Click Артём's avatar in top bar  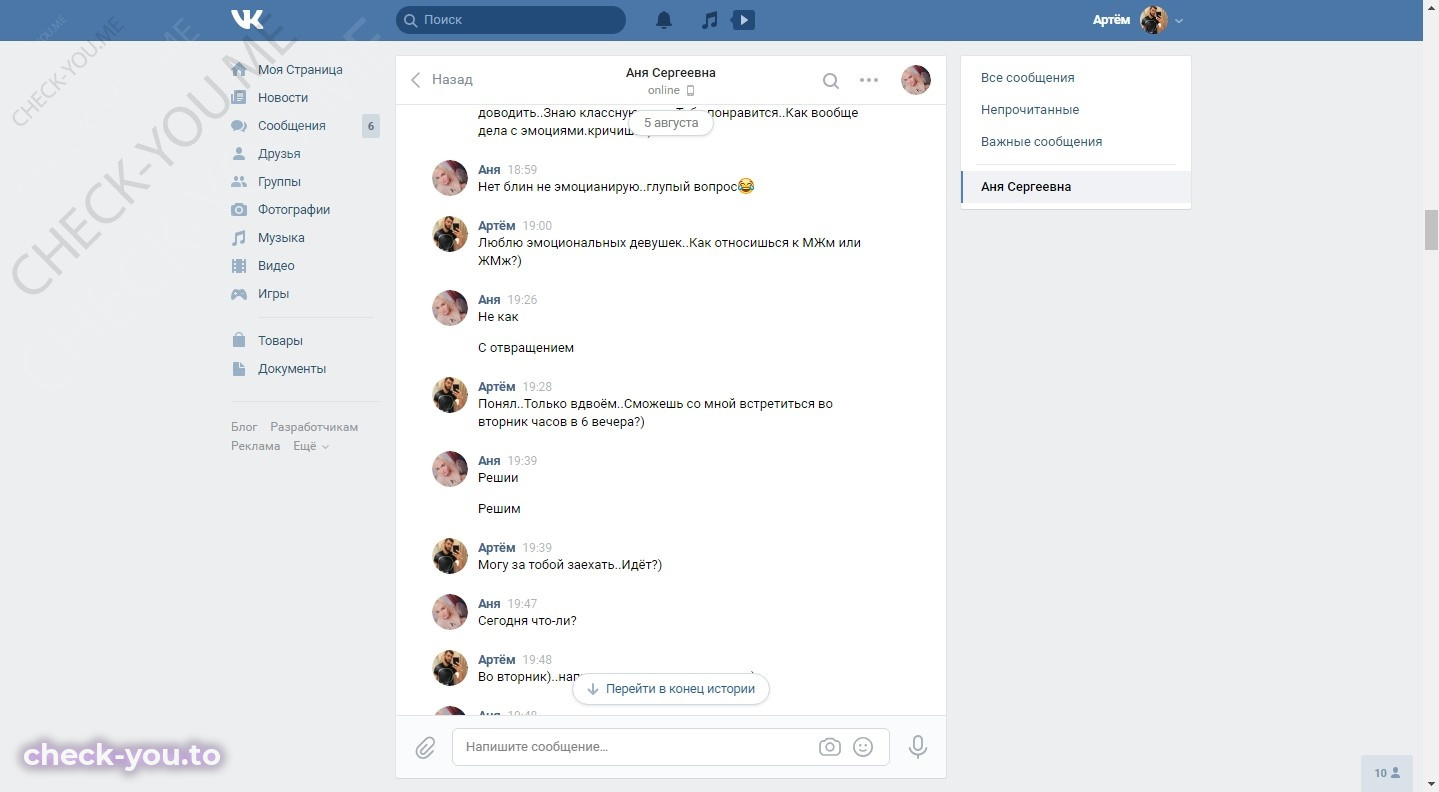(1154, 20)
